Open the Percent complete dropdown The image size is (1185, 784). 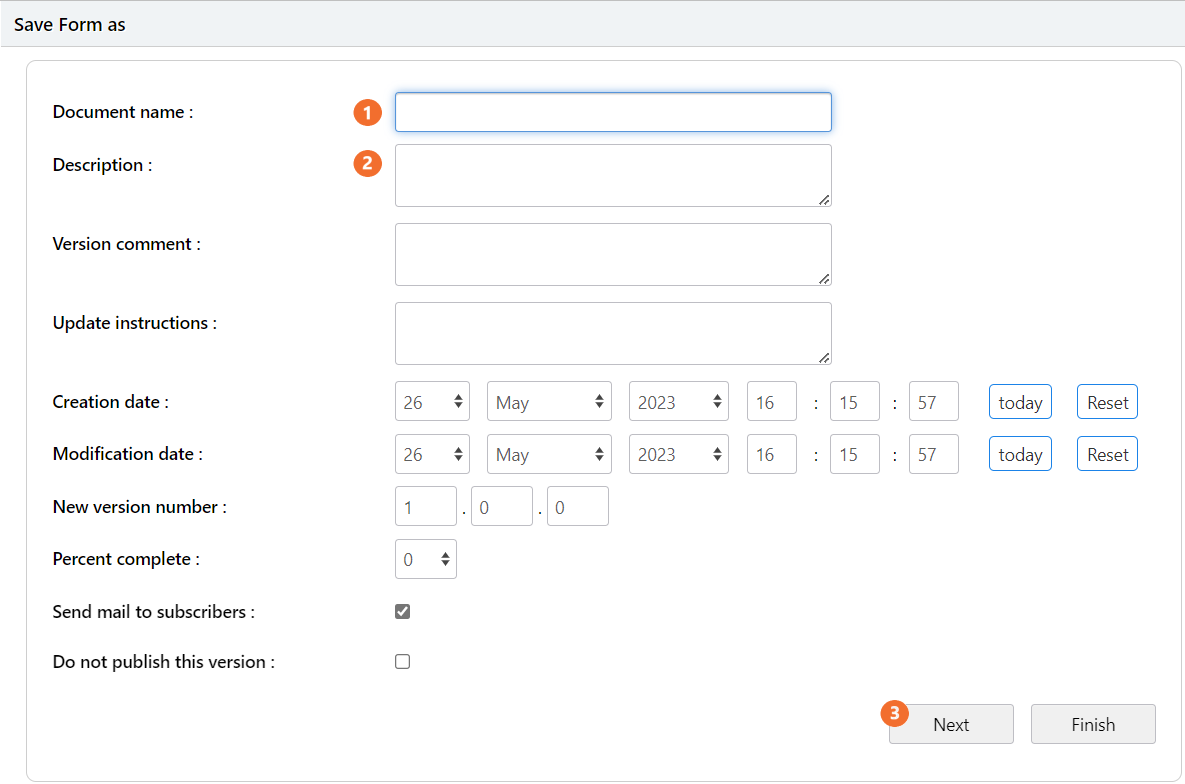tap(425, 558)
